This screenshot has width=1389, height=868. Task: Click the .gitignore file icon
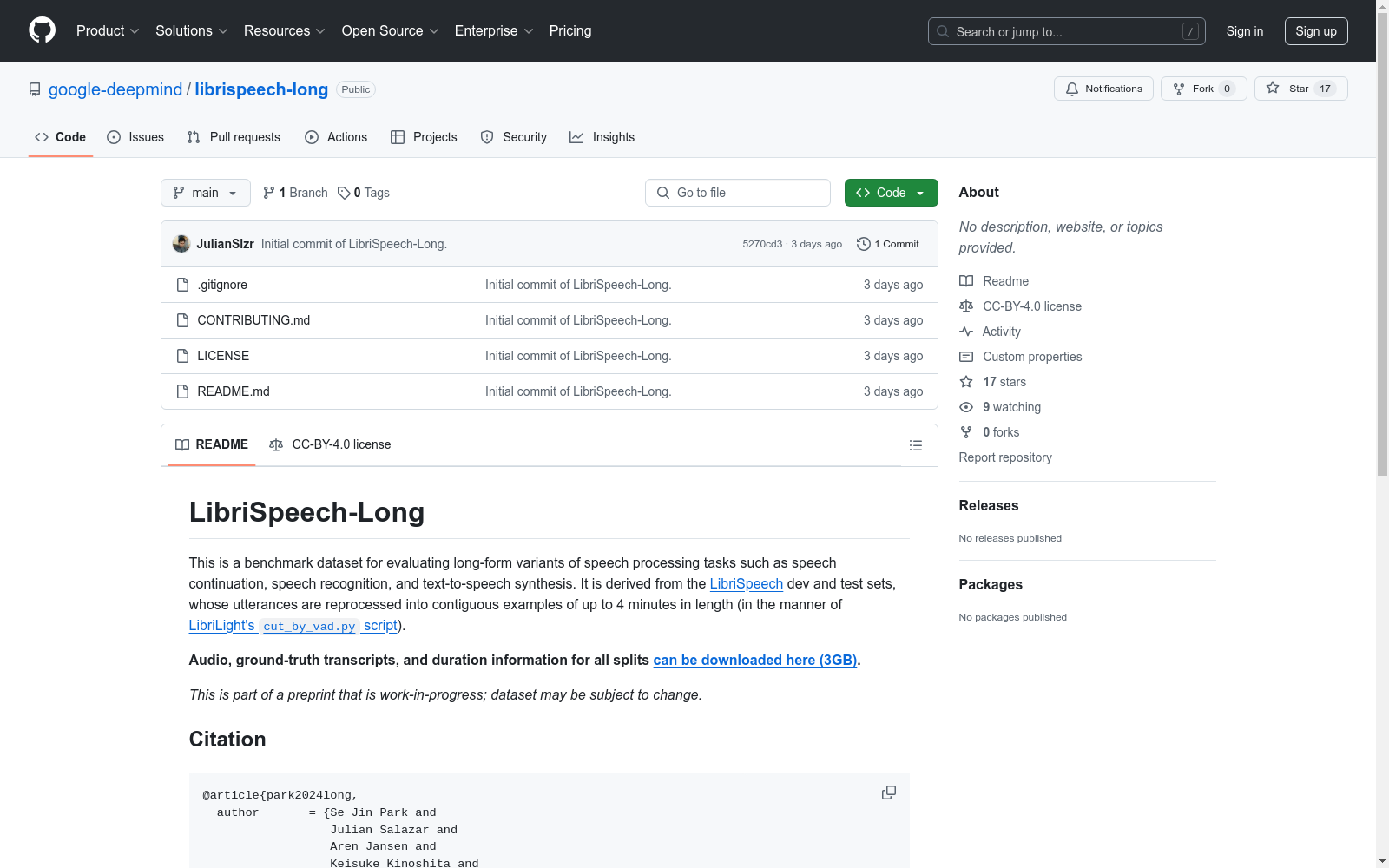(x=182, y=285)
